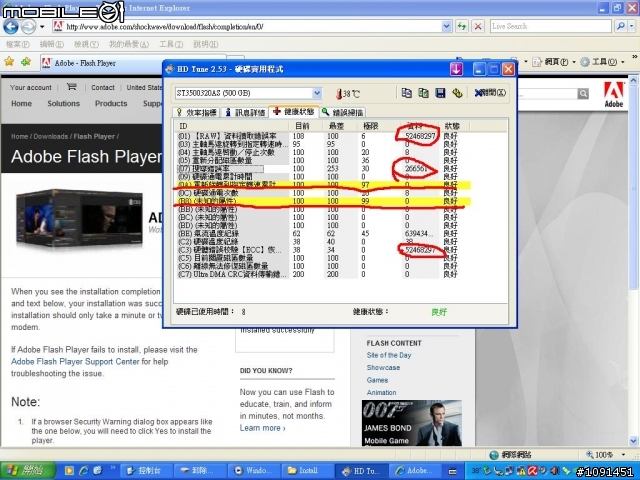Click the purple down-arrow icon in HD Tune title bar
640x480 pixels.
(x=456, y=69)
